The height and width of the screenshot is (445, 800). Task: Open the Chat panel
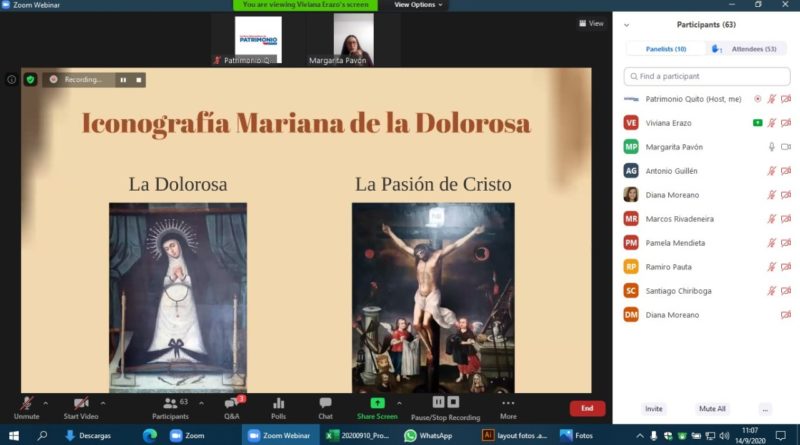click(325, 408)
